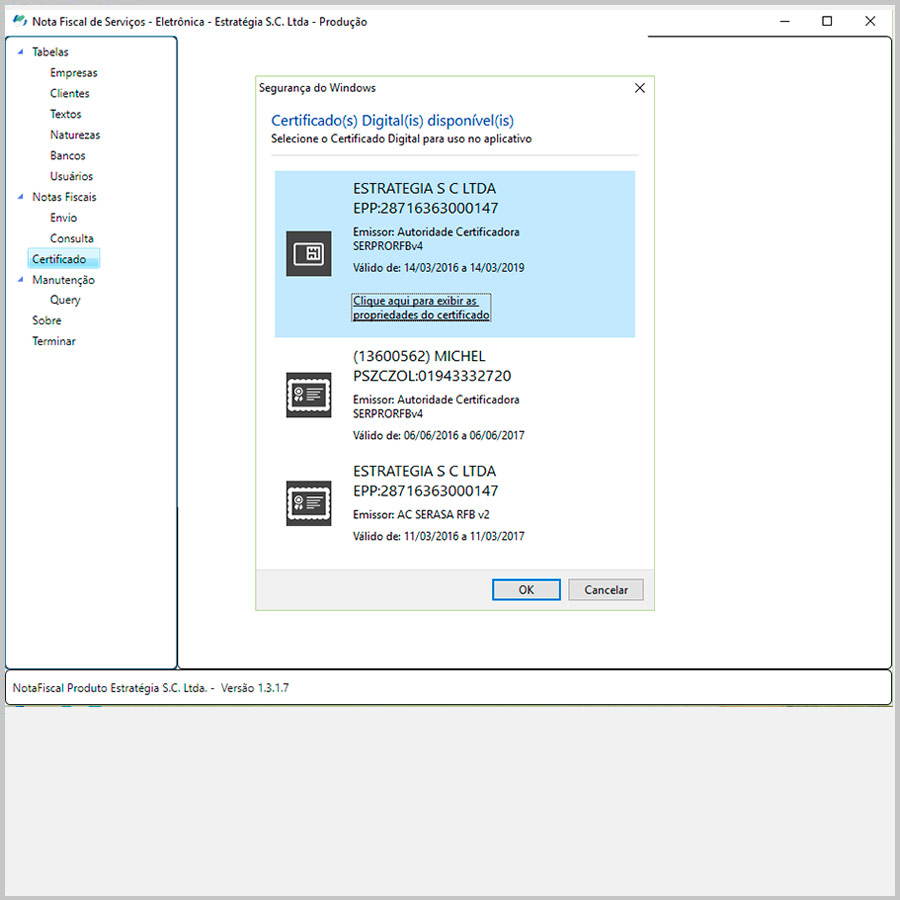Select the Notas Fiscais tree label
The height and width of the screenshot is (900, 900).
click(x=64, y=197)
